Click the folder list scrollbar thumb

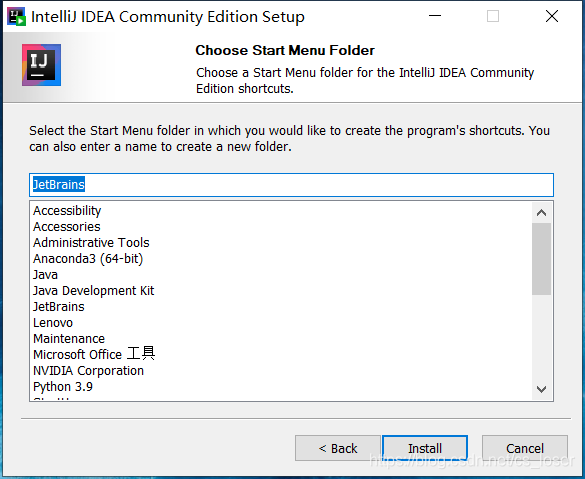pyautogui.click(x=541, y=259)
